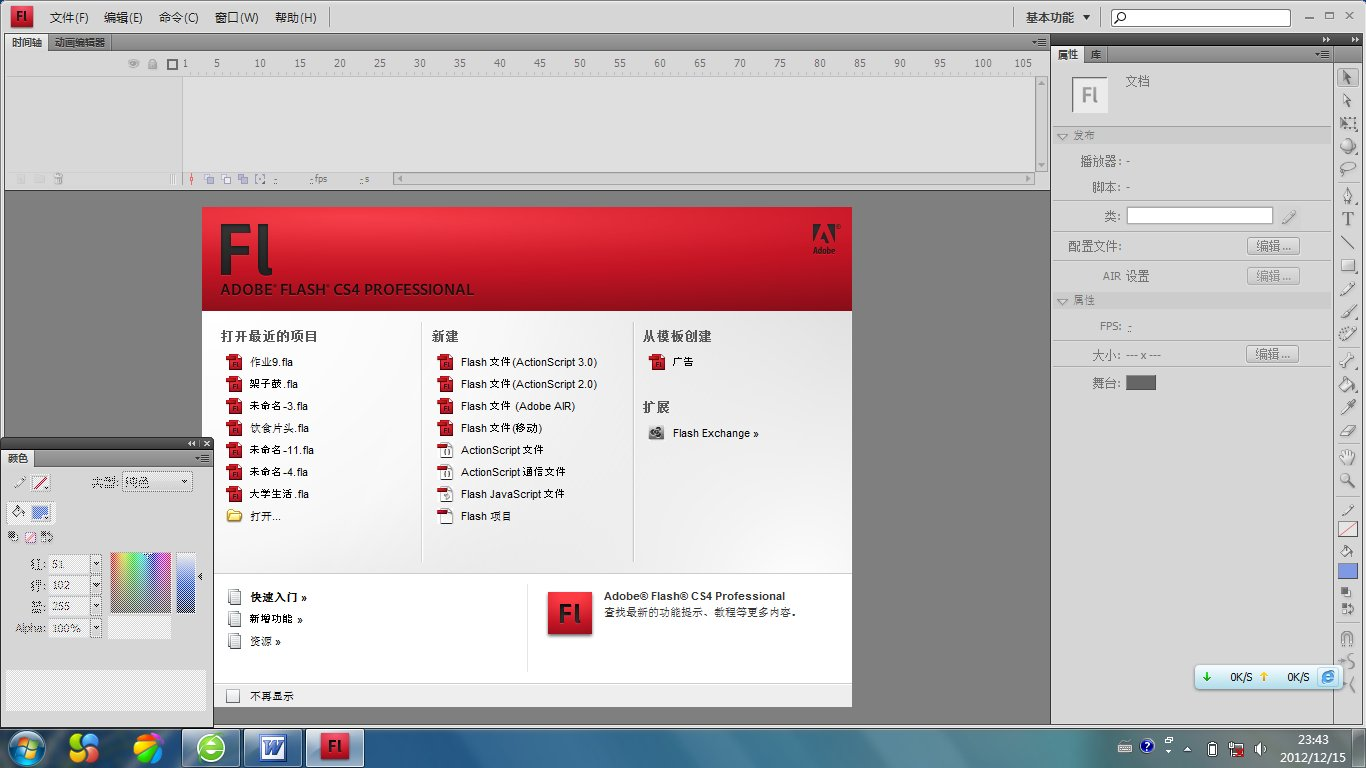
Task: Toggle all layers visibility eye icon
Action: [134, 64]
